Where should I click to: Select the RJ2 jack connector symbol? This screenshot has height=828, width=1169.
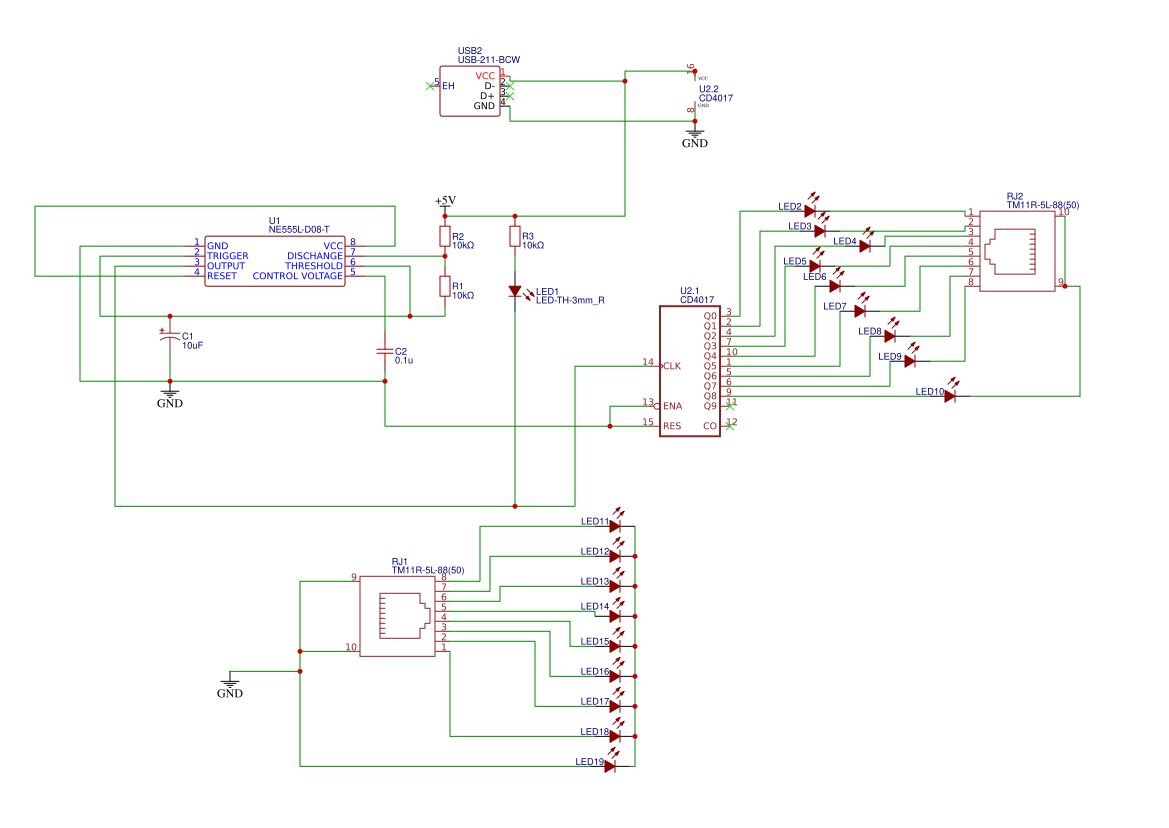1017,251
